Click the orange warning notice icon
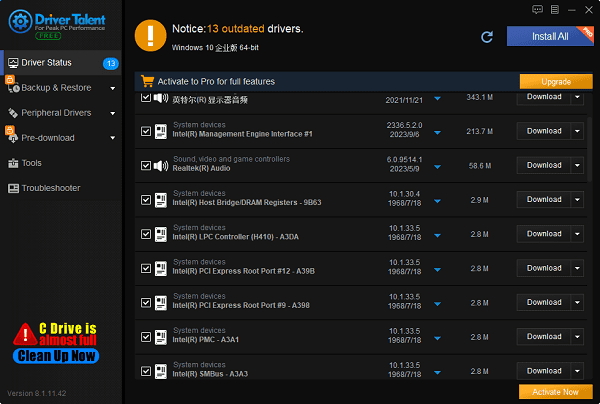Screen dimensions: 600x404 pos(150,36)
